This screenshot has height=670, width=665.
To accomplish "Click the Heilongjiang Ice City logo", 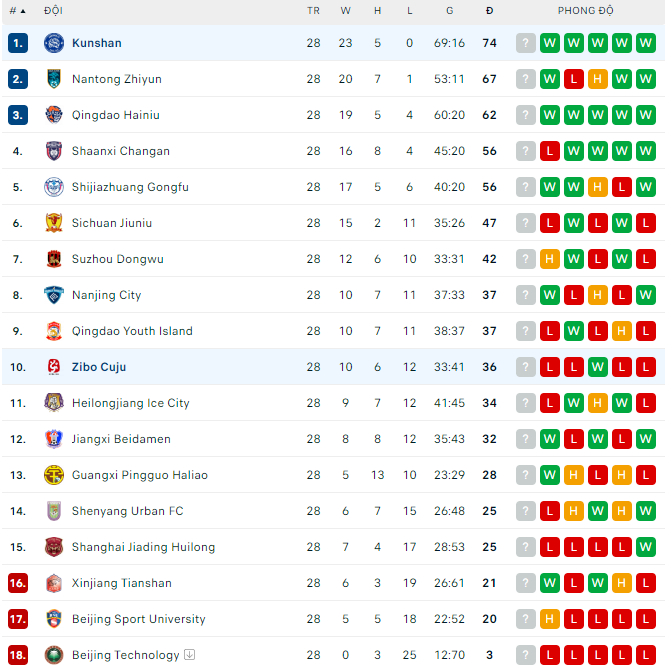I will pos(54,403).
